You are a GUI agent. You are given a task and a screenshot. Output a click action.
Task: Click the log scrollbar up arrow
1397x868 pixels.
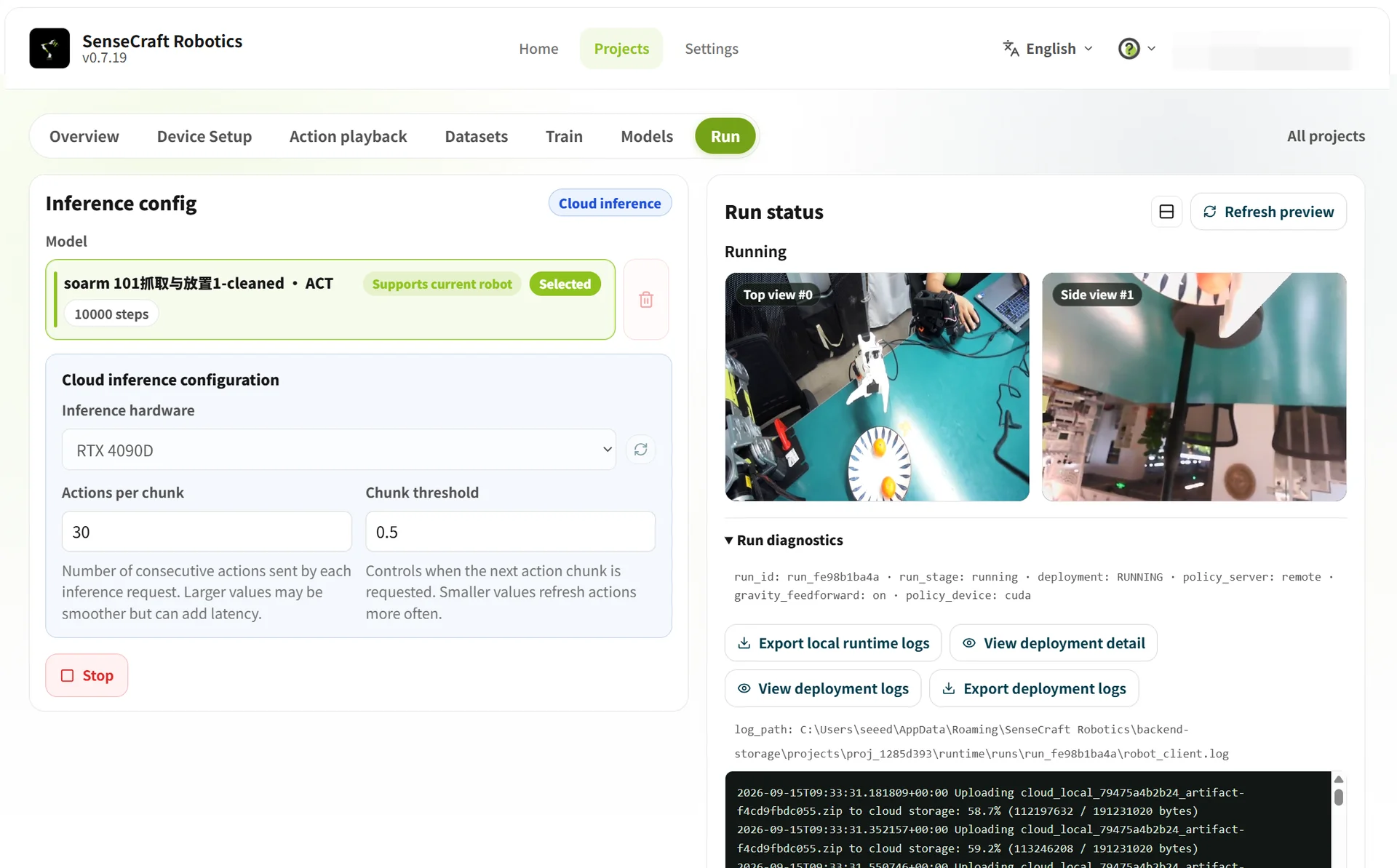[1338, 779]
